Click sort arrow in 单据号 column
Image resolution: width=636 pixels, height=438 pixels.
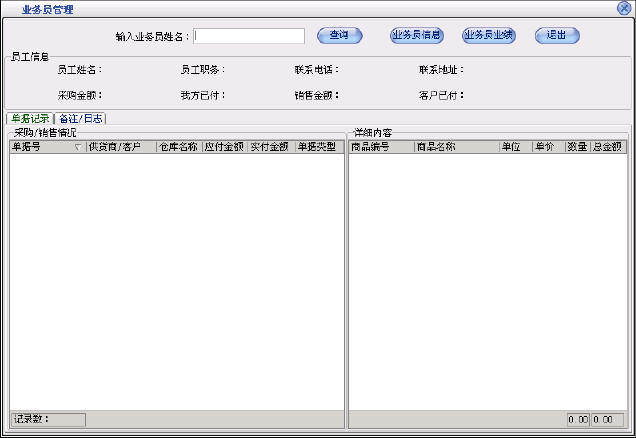[78, 147]
